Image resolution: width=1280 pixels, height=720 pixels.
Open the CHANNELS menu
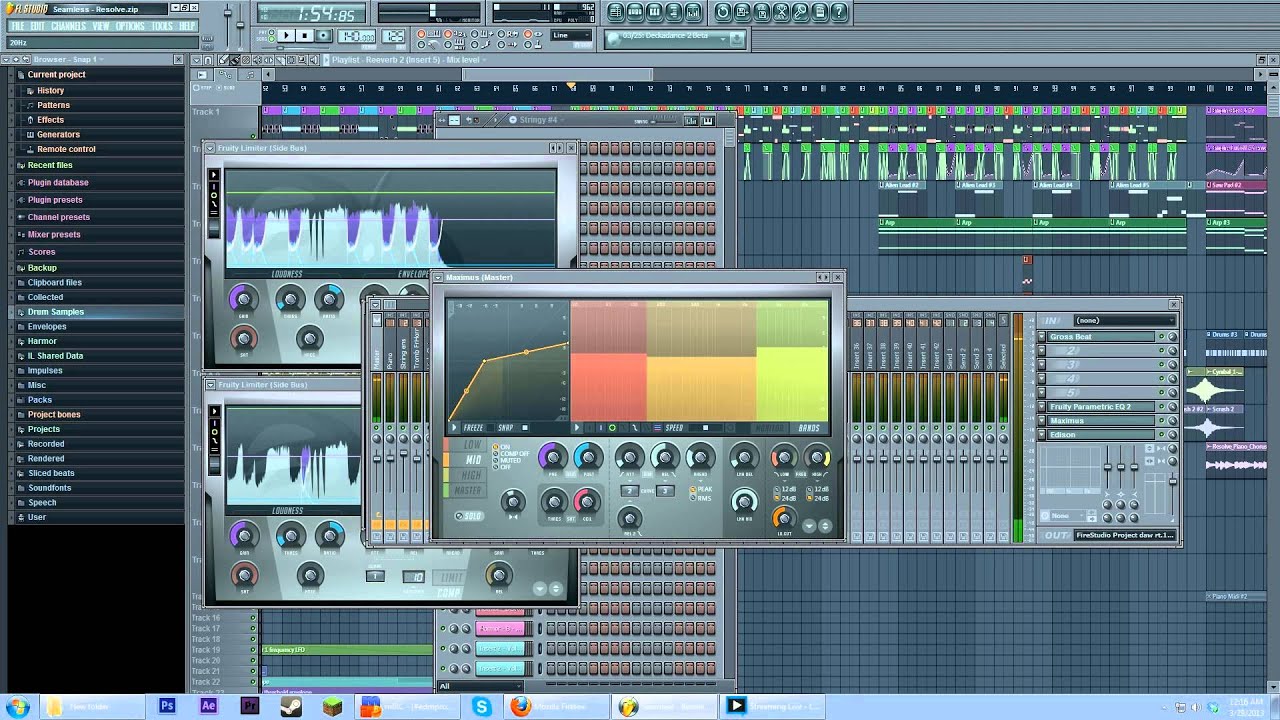(x=68, y=26)
